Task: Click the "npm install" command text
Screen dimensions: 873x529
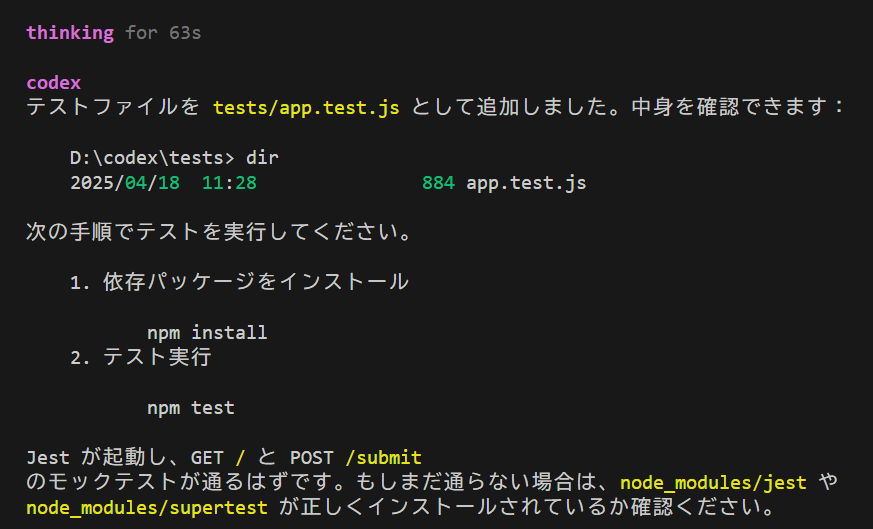Action: 207,332
